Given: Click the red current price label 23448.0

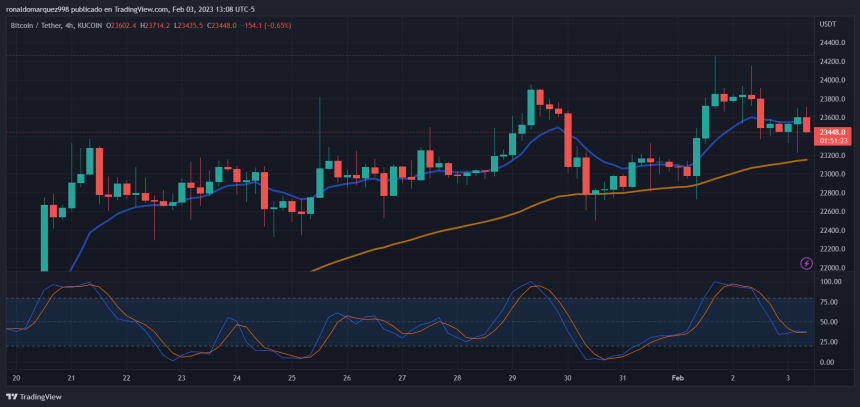Looking at the screenshot, I should pyautogui.click(x=832, y=132).
